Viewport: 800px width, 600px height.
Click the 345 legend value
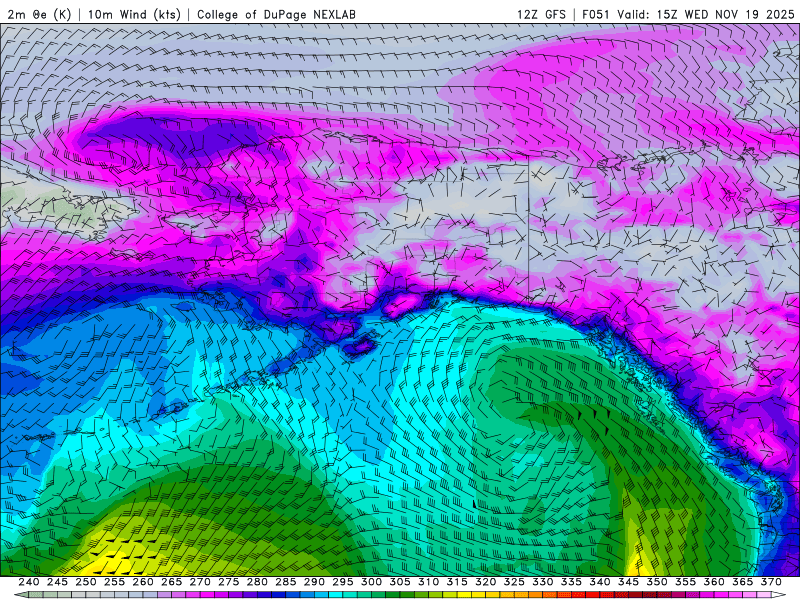click(x=629, y=582)
